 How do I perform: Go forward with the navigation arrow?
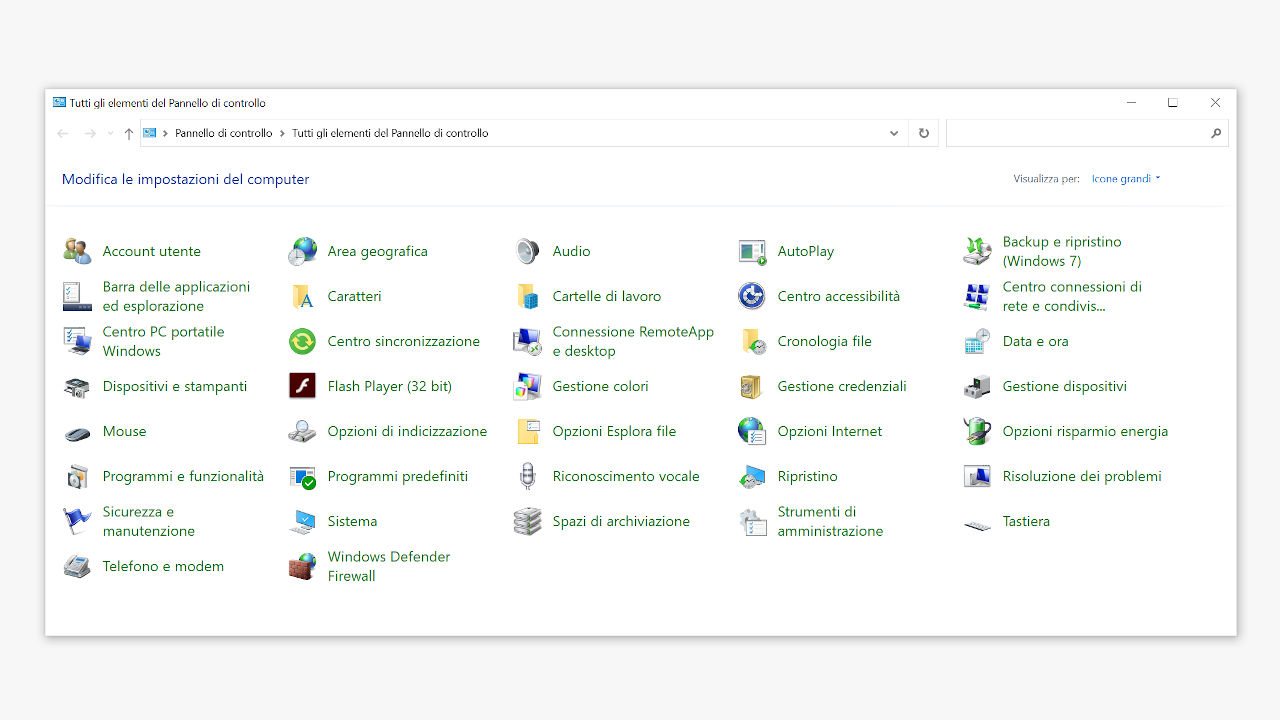(90, 133)
